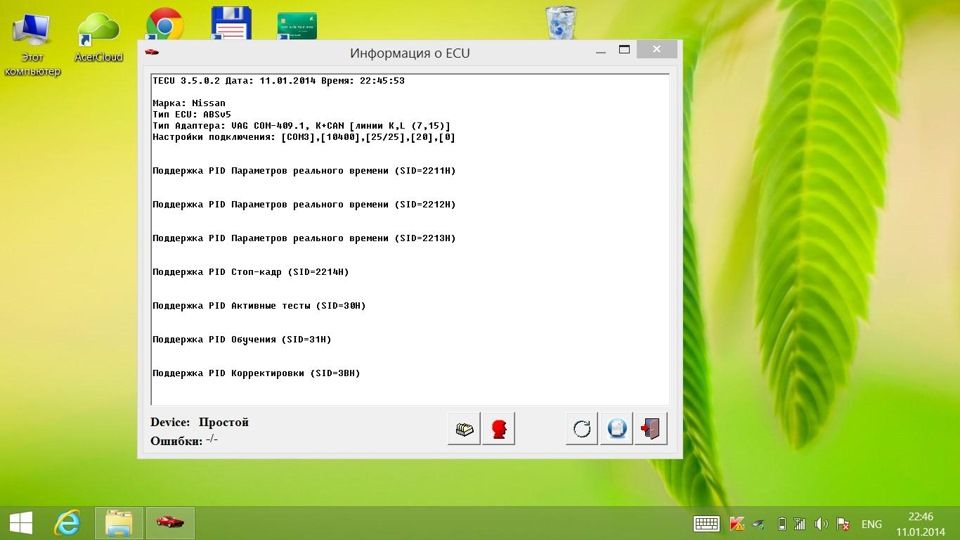Open the on-screen keyboard from tray
The image size is (960, 540).
707,523
